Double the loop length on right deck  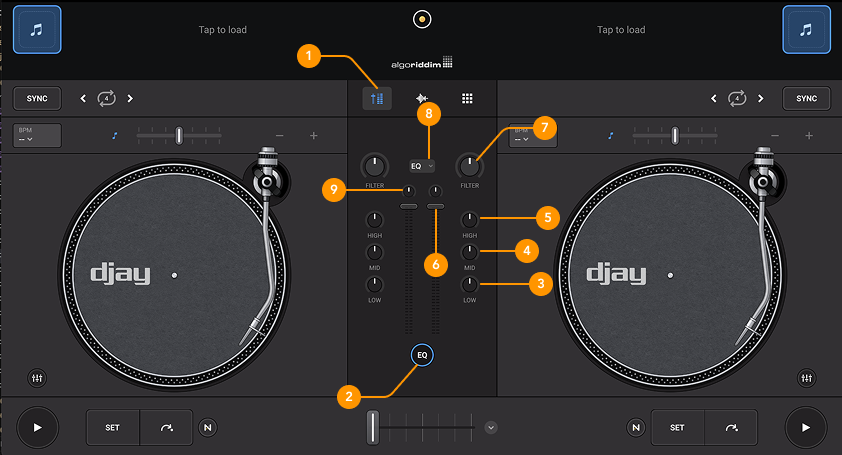760,98
